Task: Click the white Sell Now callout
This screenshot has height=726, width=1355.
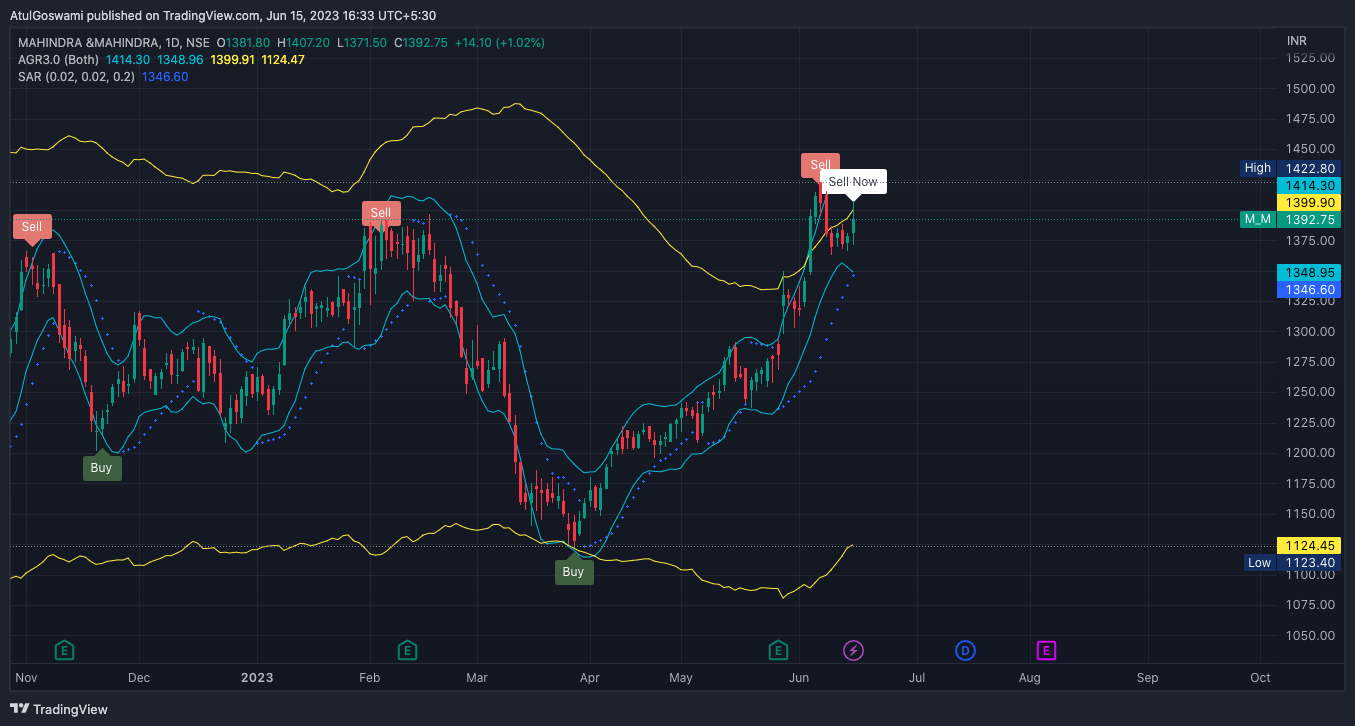Action: (853, 182)
